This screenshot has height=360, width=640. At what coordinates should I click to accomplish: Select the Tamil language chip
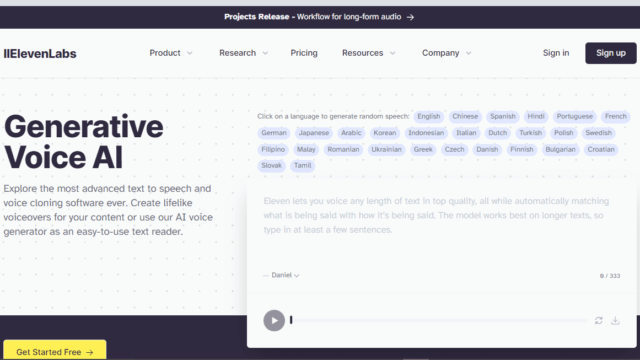pos(302,166)
